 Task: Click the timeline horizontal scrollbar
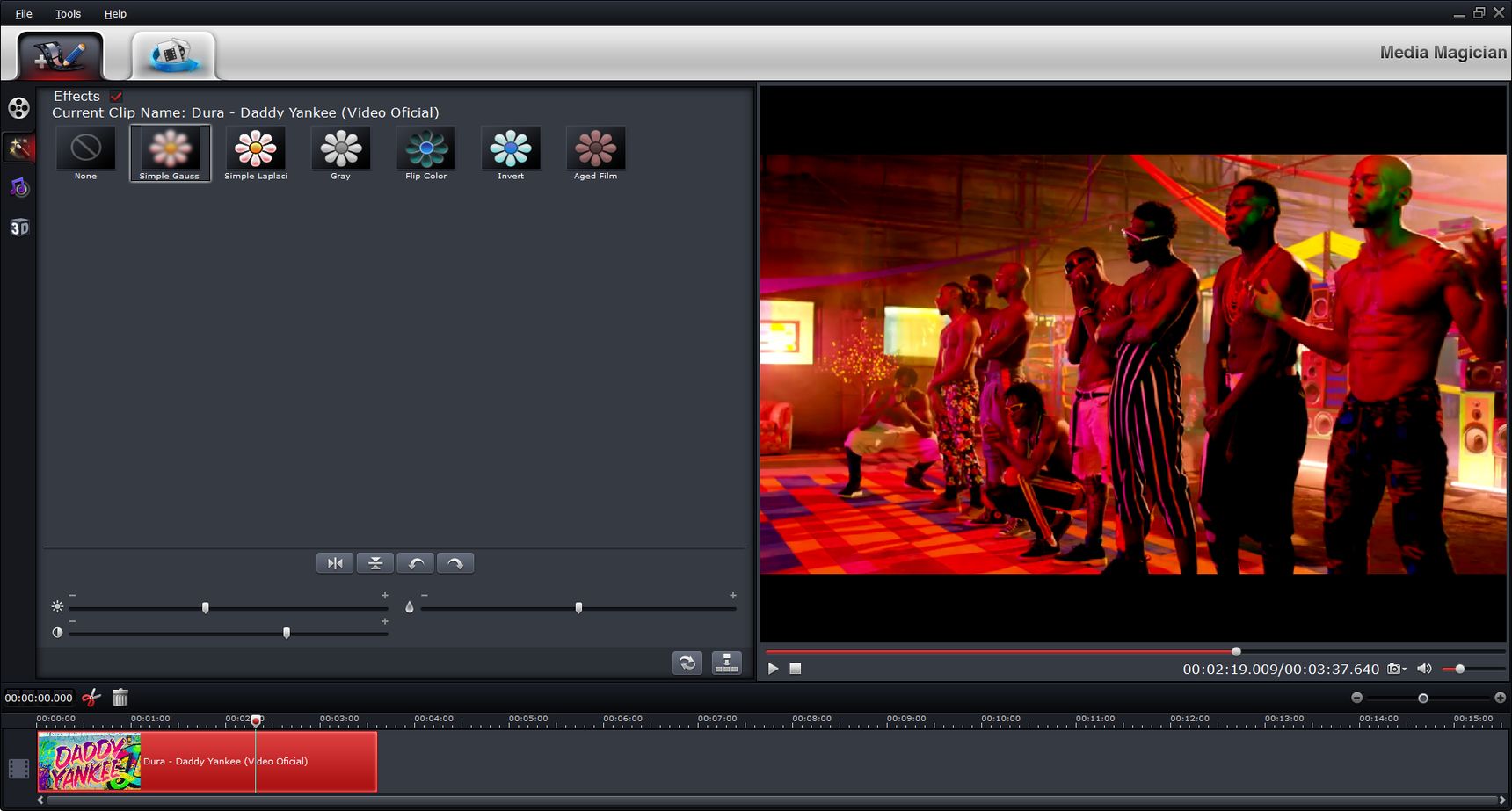pos(771,800)
